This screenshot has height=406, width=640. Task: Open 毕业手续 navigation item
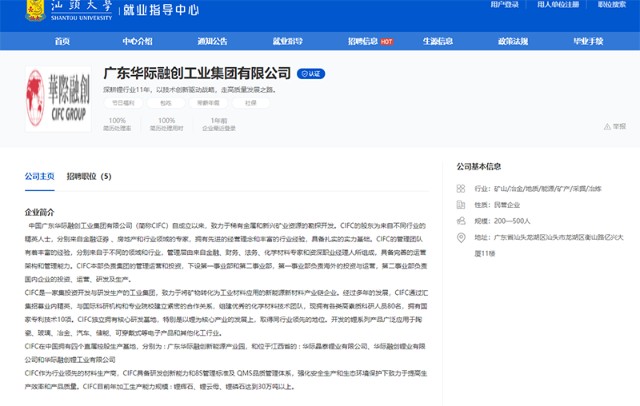(x=588, y=41)
